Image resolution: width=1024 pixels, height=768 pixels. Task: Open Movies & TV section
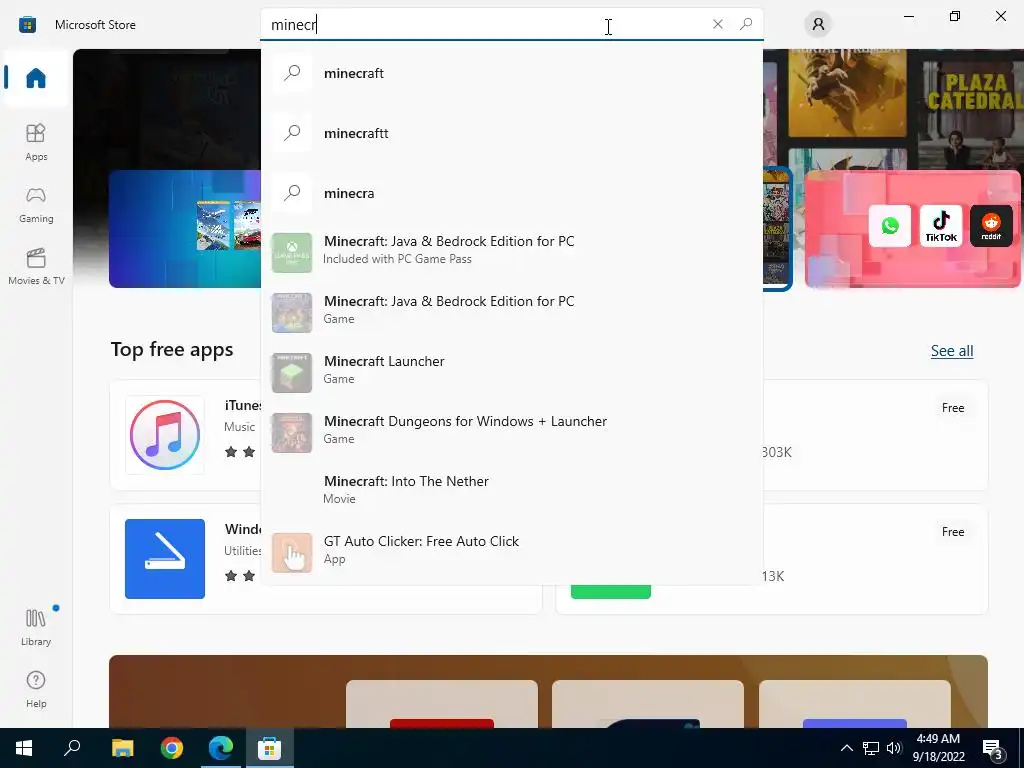(x=36, y=266)
